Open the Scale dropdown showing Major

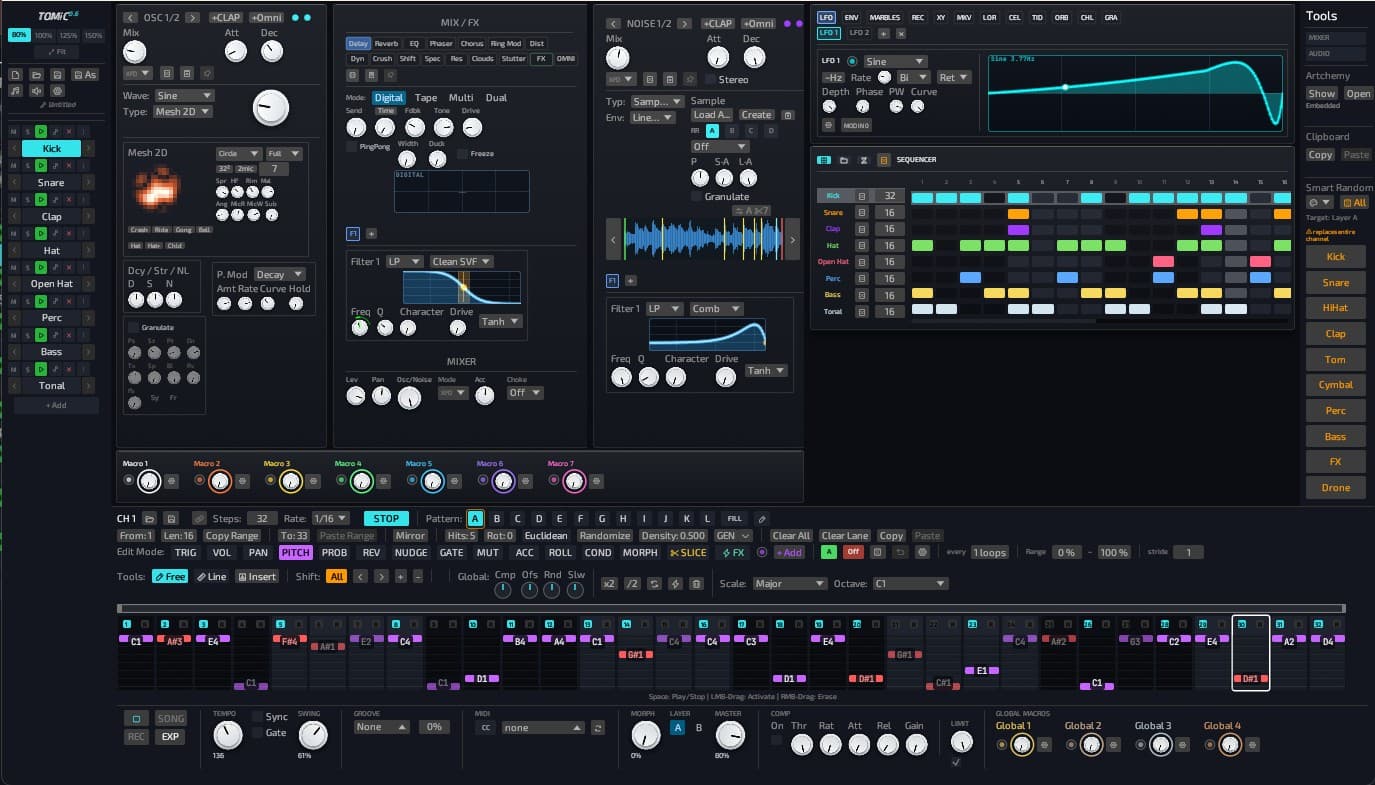point(790,584)
